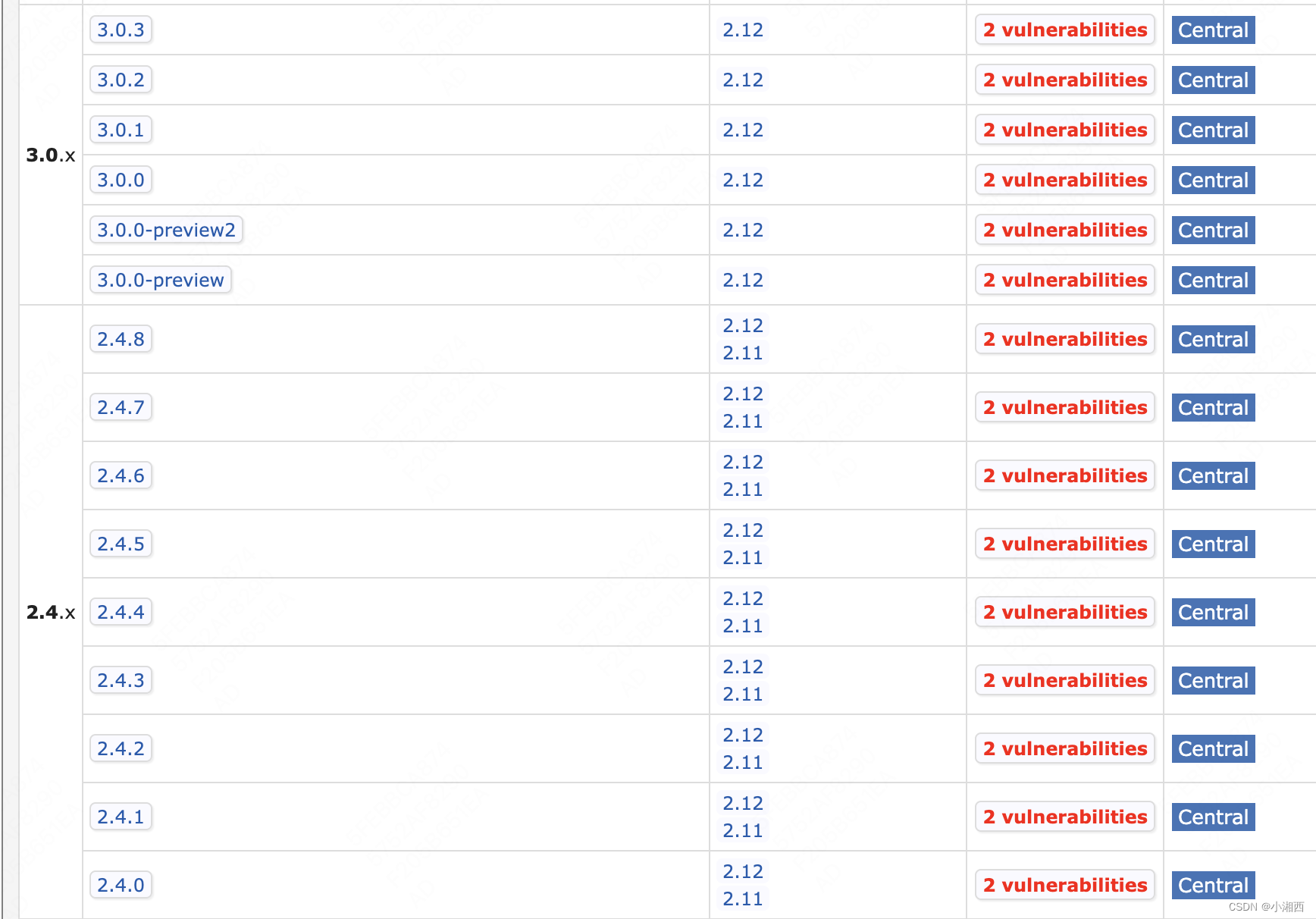Click the 3.0.x release group label
The height and width of the screenshot is (919, 1316).
point(51,155)
